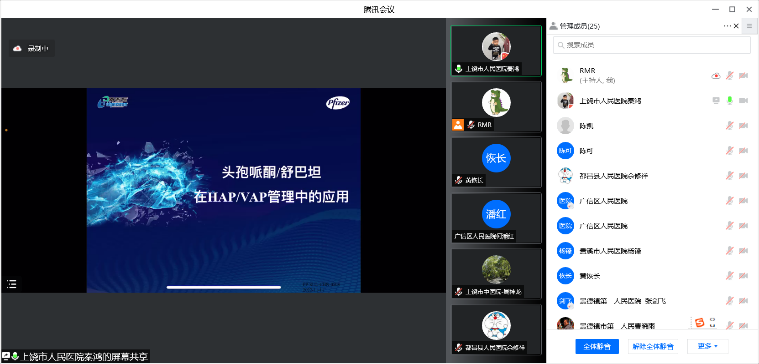Viewport: 759px width, 364px height.
Task: Click the 解除全体静音 unmute all button
Action: [653, 347]
